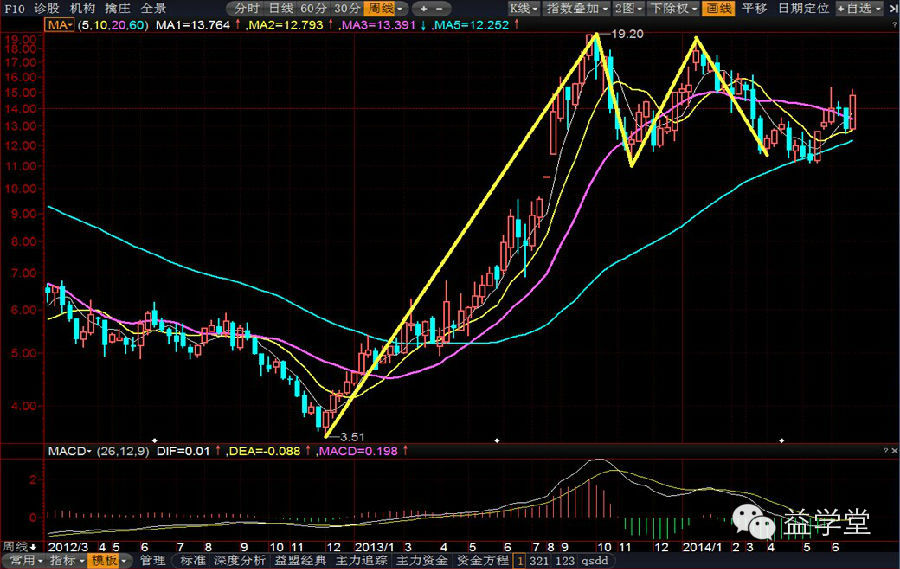Click the 平移 pan button
The image size is (900, 569).
click(755, 8)
